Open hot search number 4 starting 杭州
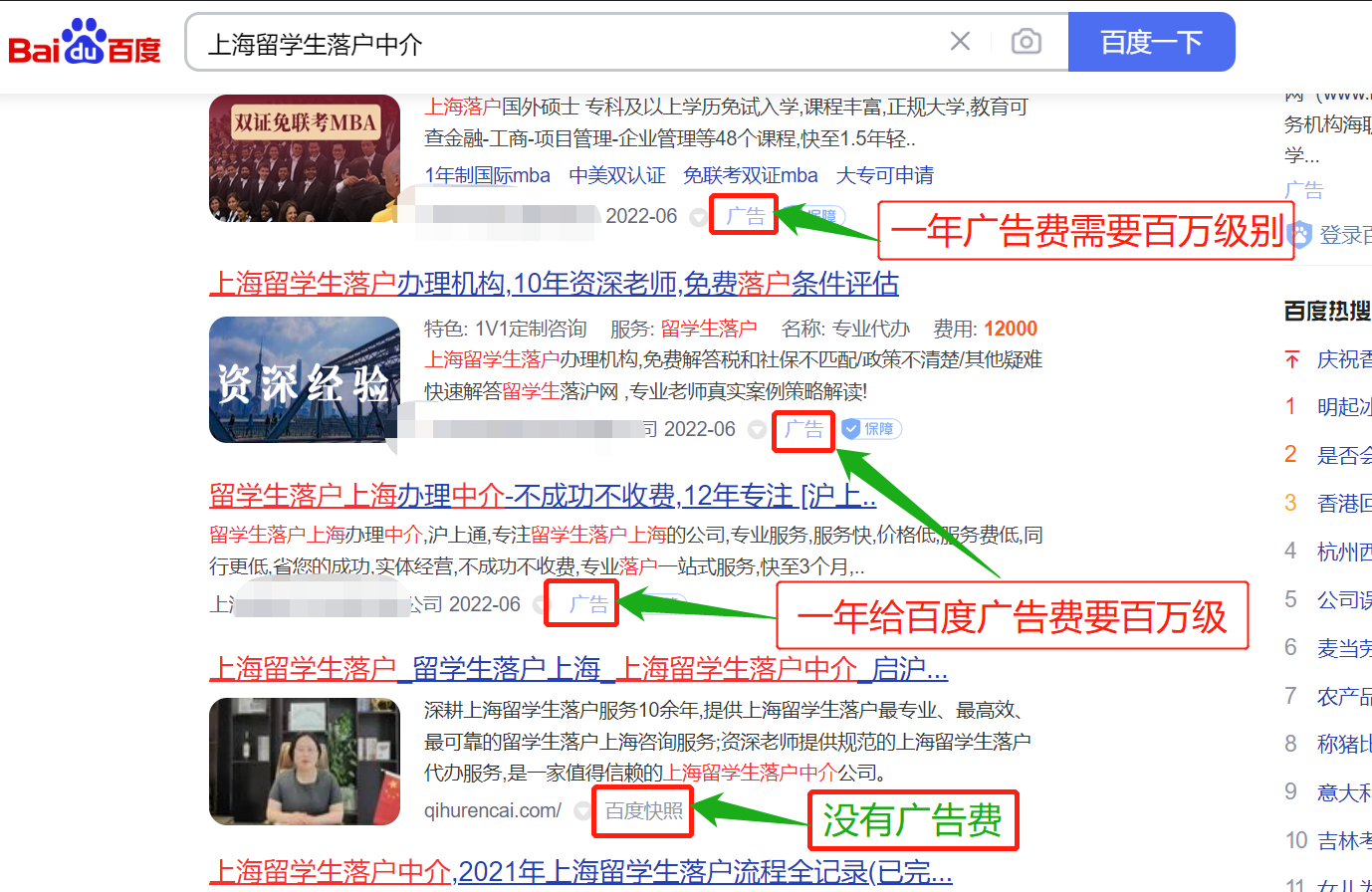 (1343, 552)
